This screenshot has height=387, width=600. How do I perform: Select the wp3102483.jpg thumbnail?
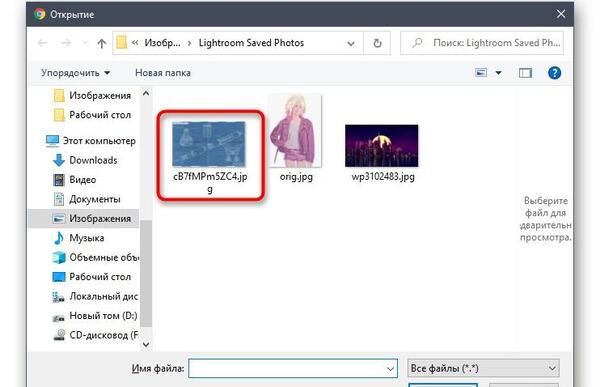pyautogui.click(x=382, y=146)
